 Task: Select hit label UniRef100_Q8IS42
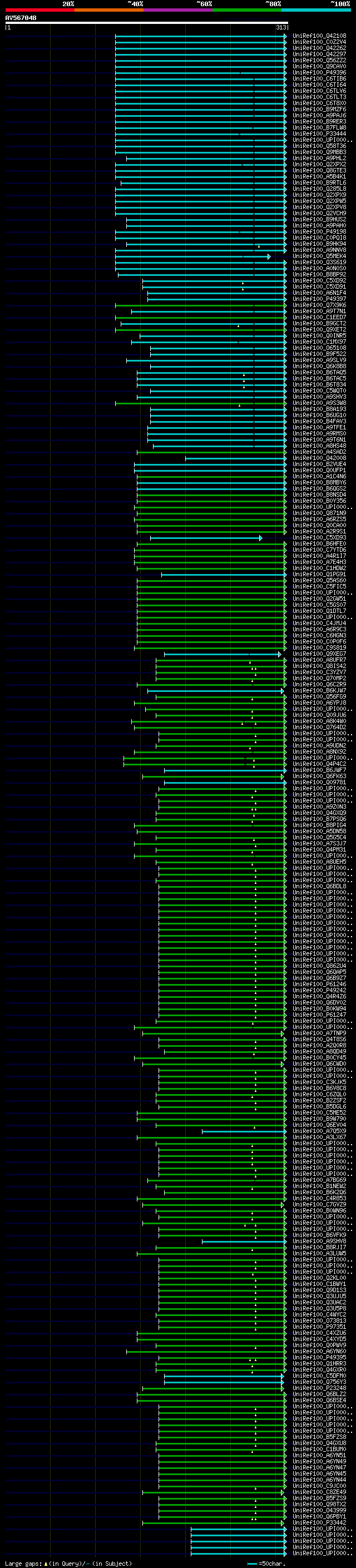click(x=319, y=666)
